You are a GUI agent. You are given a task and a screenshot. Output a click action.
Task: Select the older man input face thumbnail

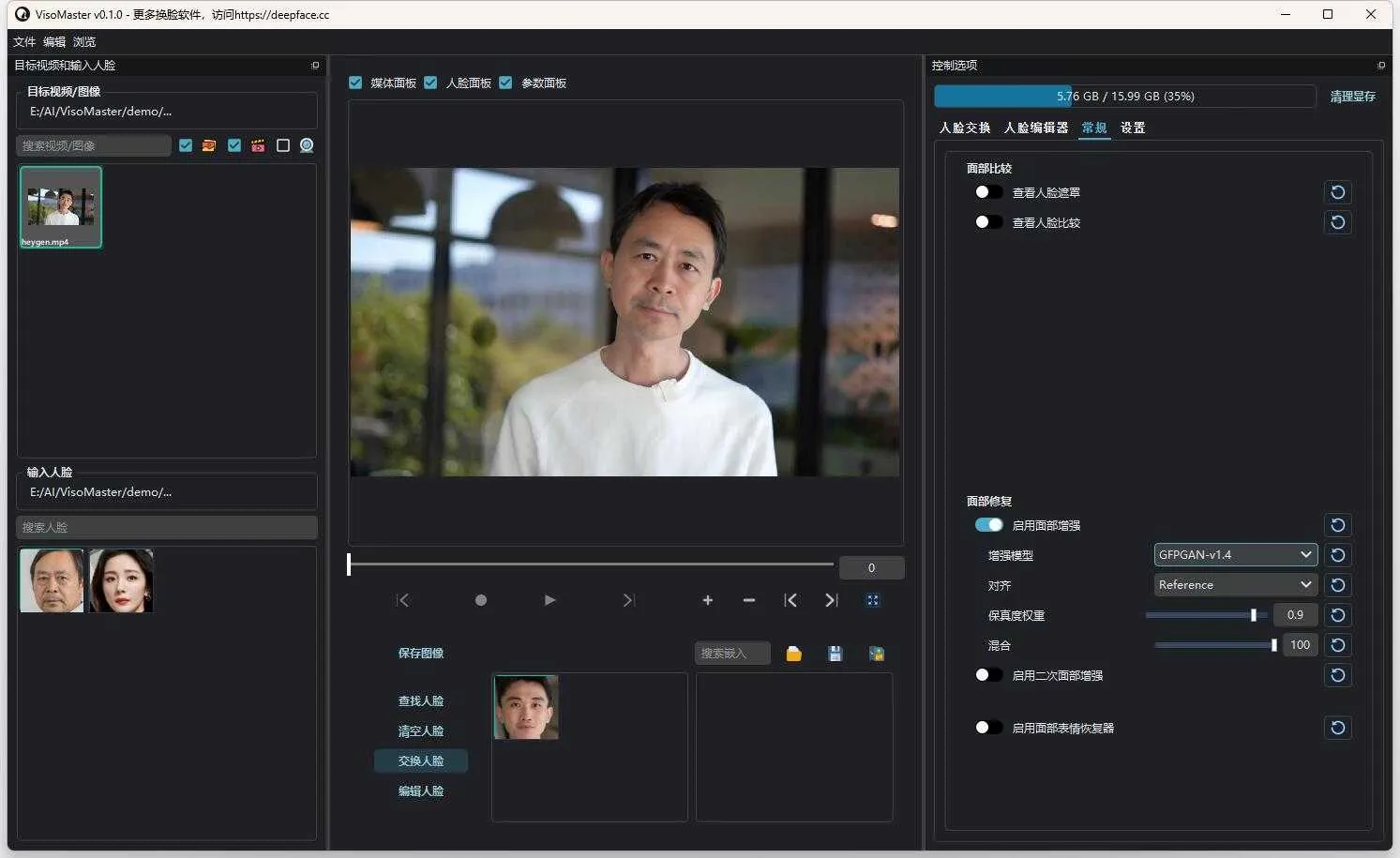tap(52, 580)
